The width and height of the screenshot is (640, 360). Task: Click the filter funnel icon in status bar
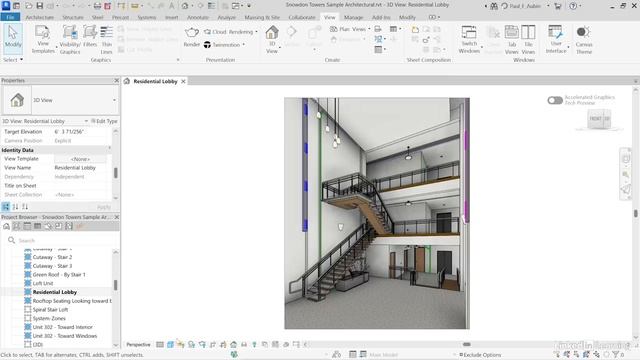pos(616,354)
